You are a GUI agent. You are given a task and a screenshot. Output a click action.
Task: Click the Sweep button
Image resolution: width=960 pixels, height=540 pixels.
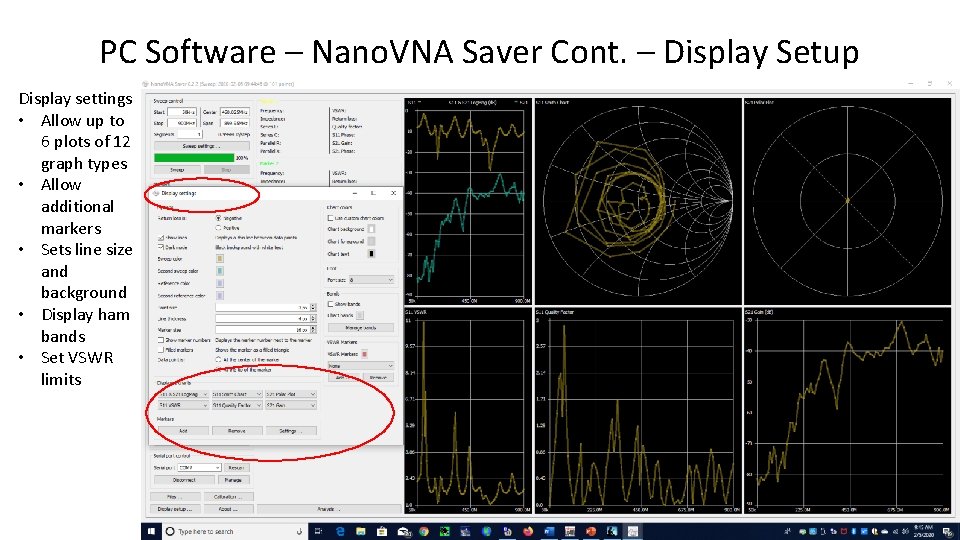pos(177,170)
